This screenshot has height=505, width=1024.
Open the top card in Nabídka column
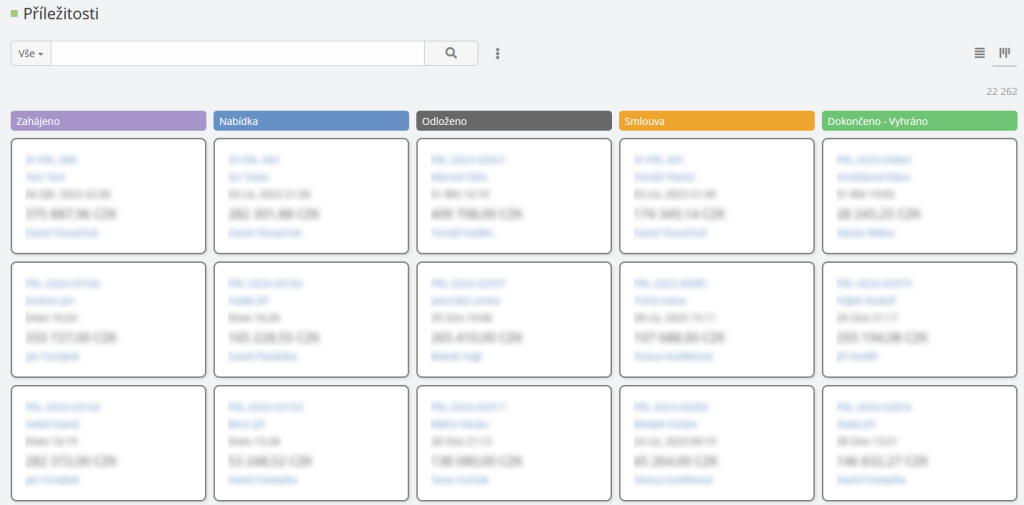(x=311, y=196)
